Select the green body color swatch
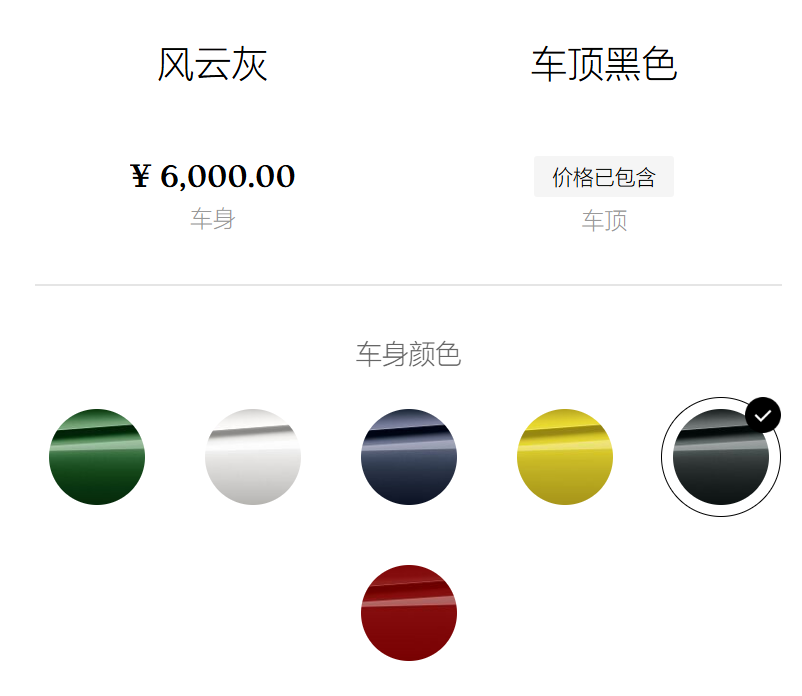The width and height of the screenshot is (802, 696). pos(97,457)
